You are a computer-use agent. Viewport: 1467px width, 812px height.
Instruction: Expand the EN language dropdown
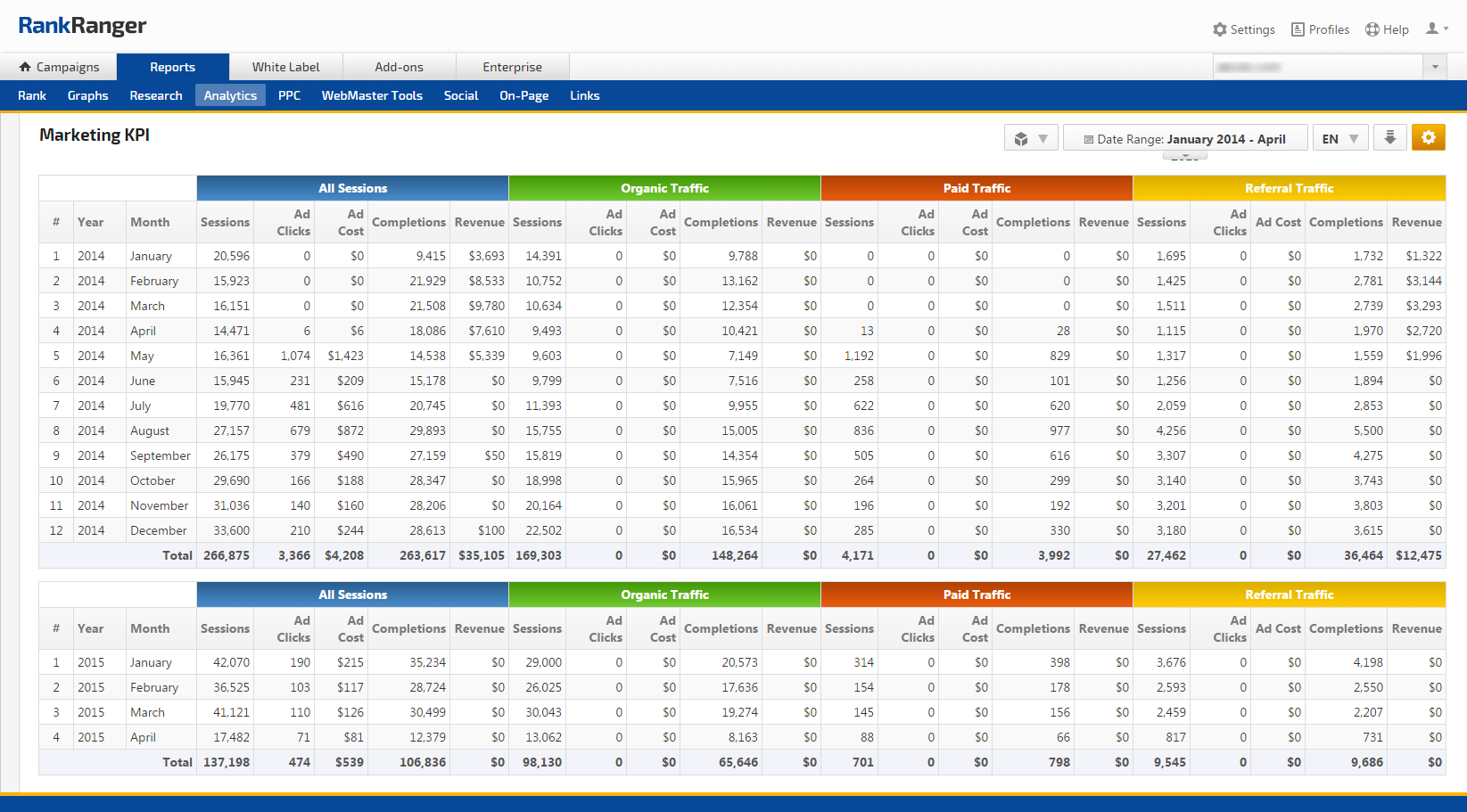1339,139
